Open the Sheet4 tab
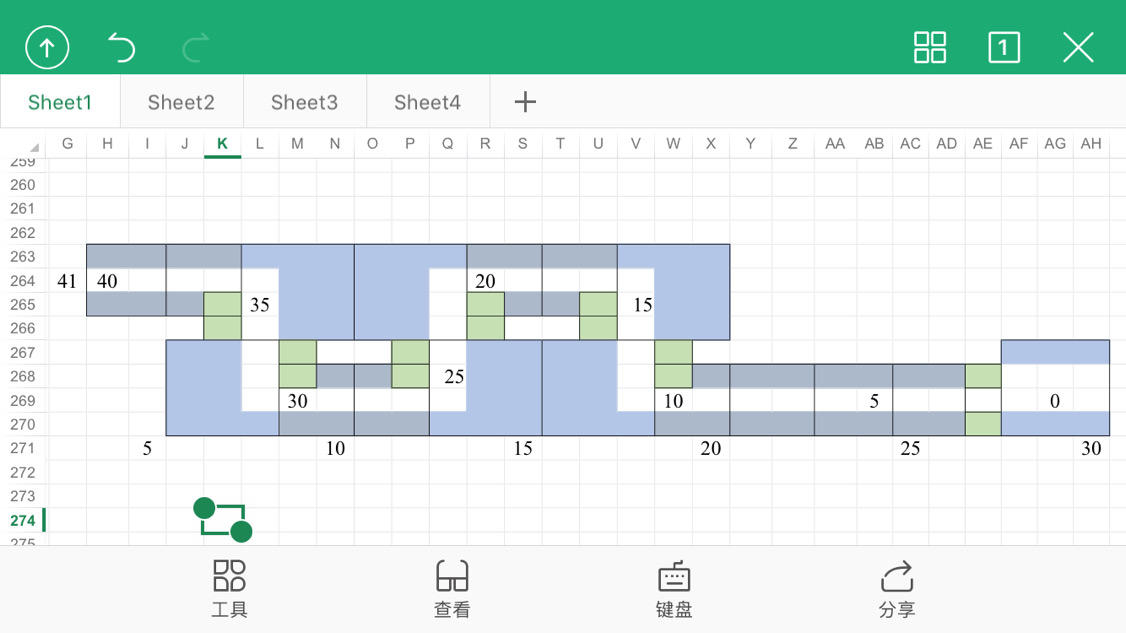Image resolution: width=1126 pixels, height=633 pixels. point(427,102)
